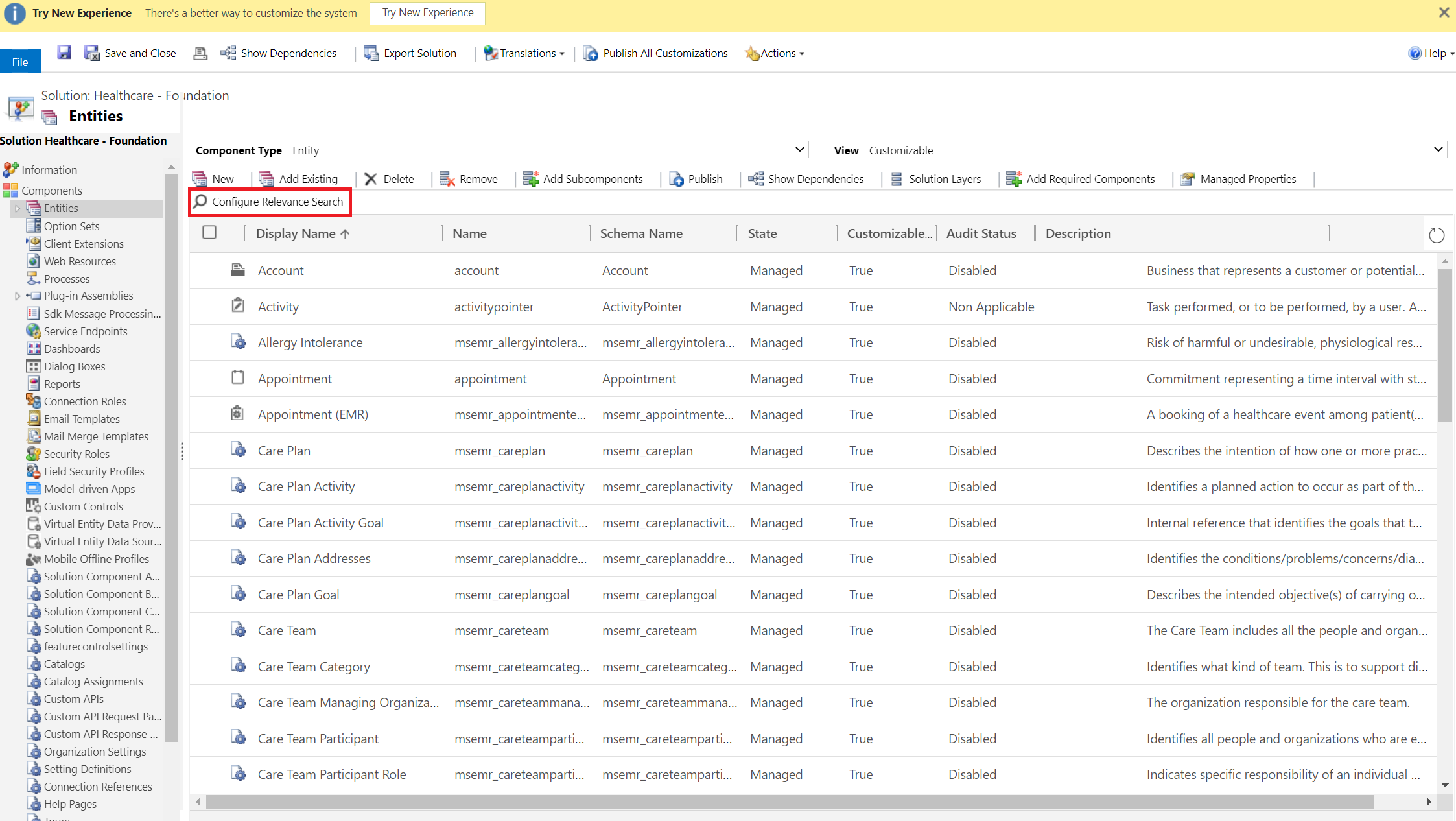Select the Component Type Entity dropdown
1456x821 pixels.
tap(547, 151)
